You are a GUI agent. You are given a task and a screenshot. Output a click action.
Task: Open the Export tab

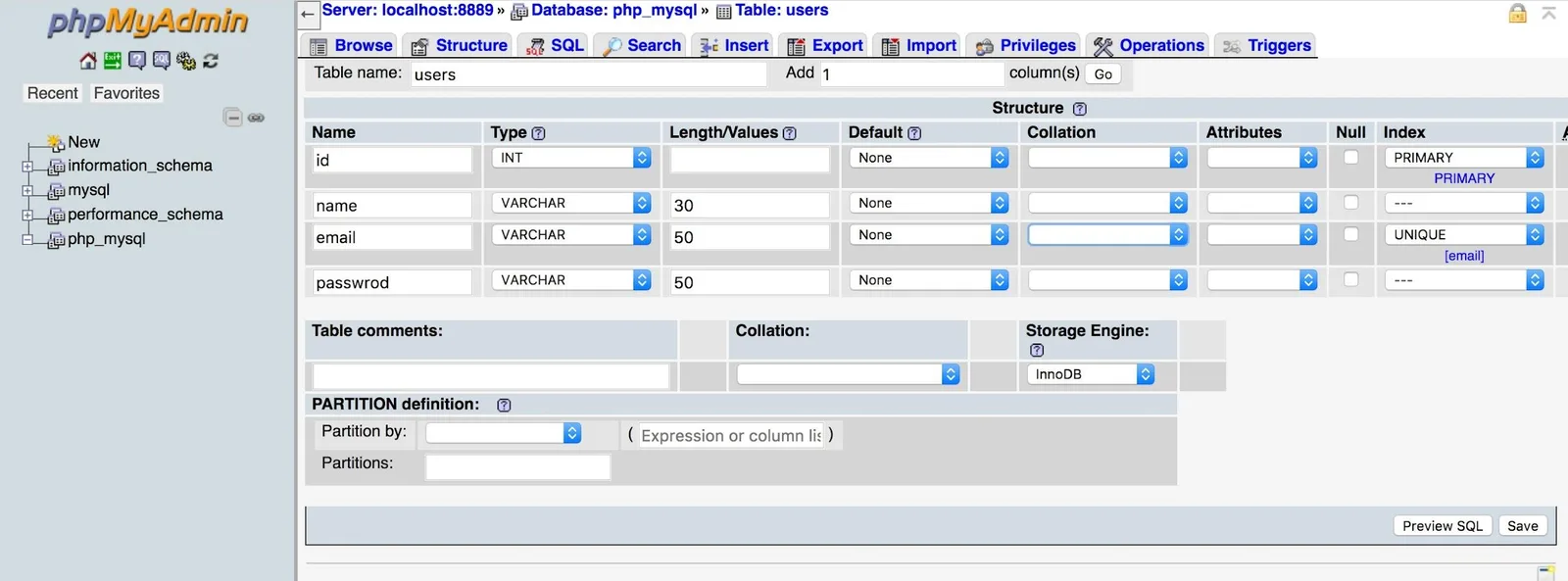tap(824, 46)
